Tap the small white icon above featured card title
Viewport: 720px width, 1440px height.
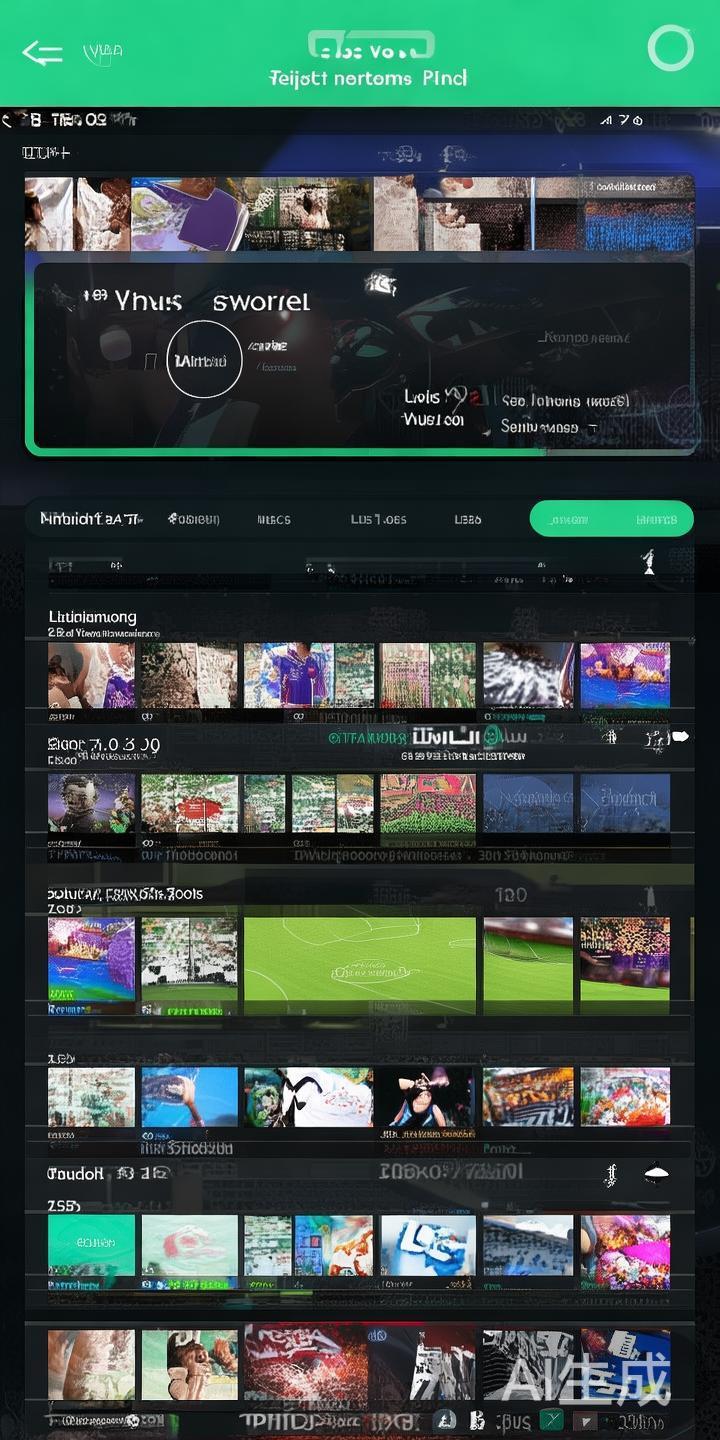pyautogui.click(x=380, y=285)
